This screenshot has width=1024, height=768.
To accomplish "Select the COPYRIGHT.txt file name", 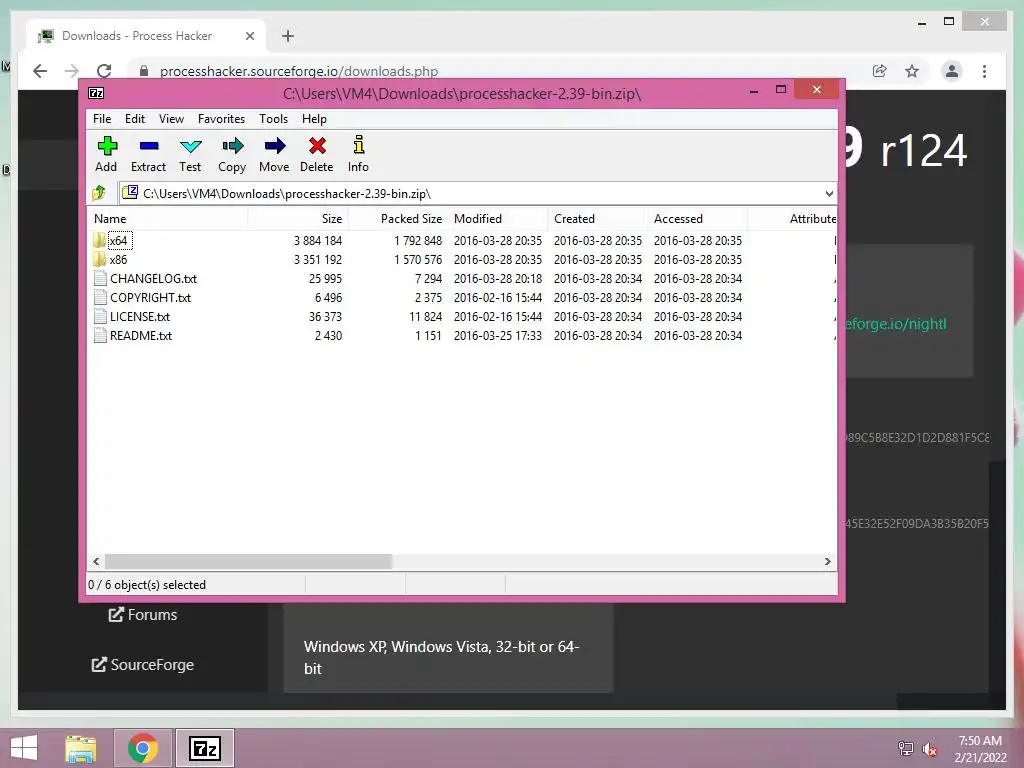I will [x=150, y=297].
